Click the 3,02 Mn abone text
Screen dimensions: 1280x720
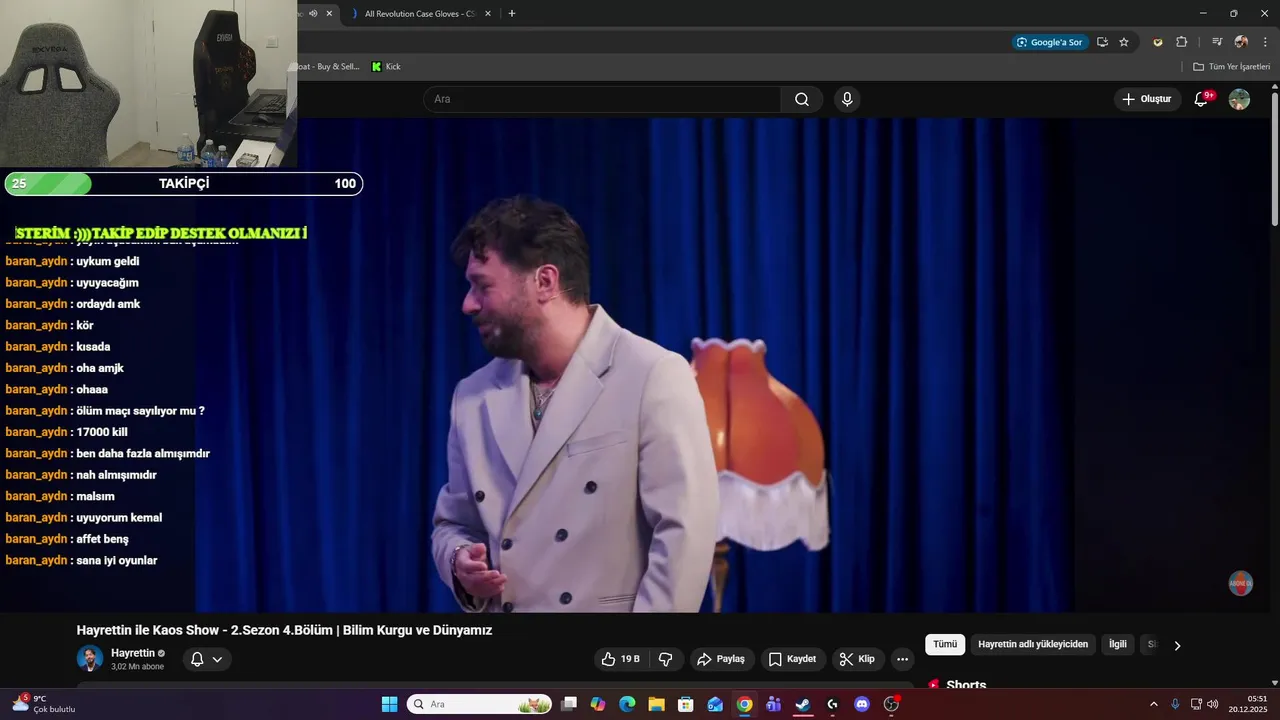137,667
